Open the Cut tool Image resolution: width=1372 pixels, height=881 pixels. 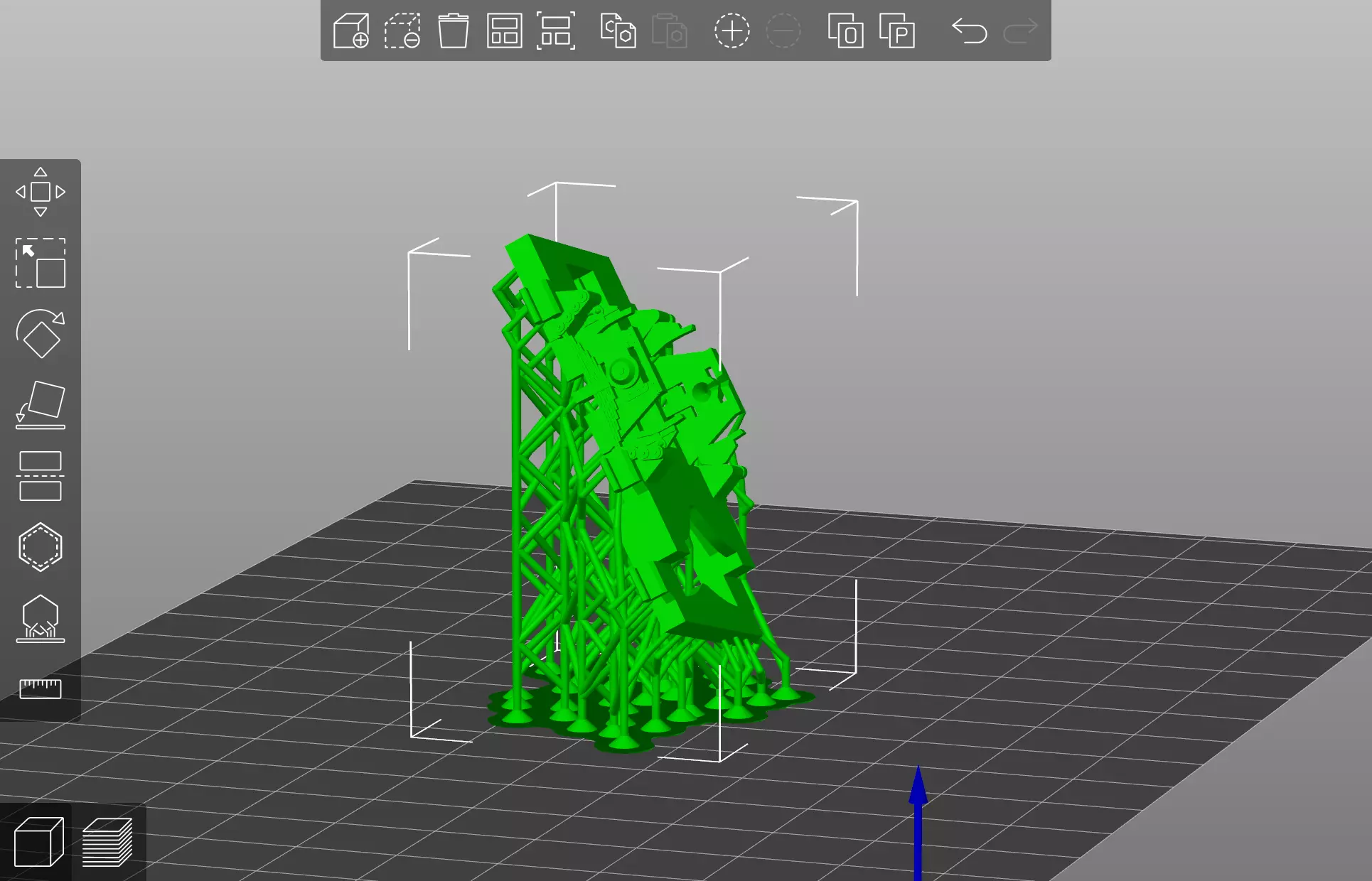point(41,476)
